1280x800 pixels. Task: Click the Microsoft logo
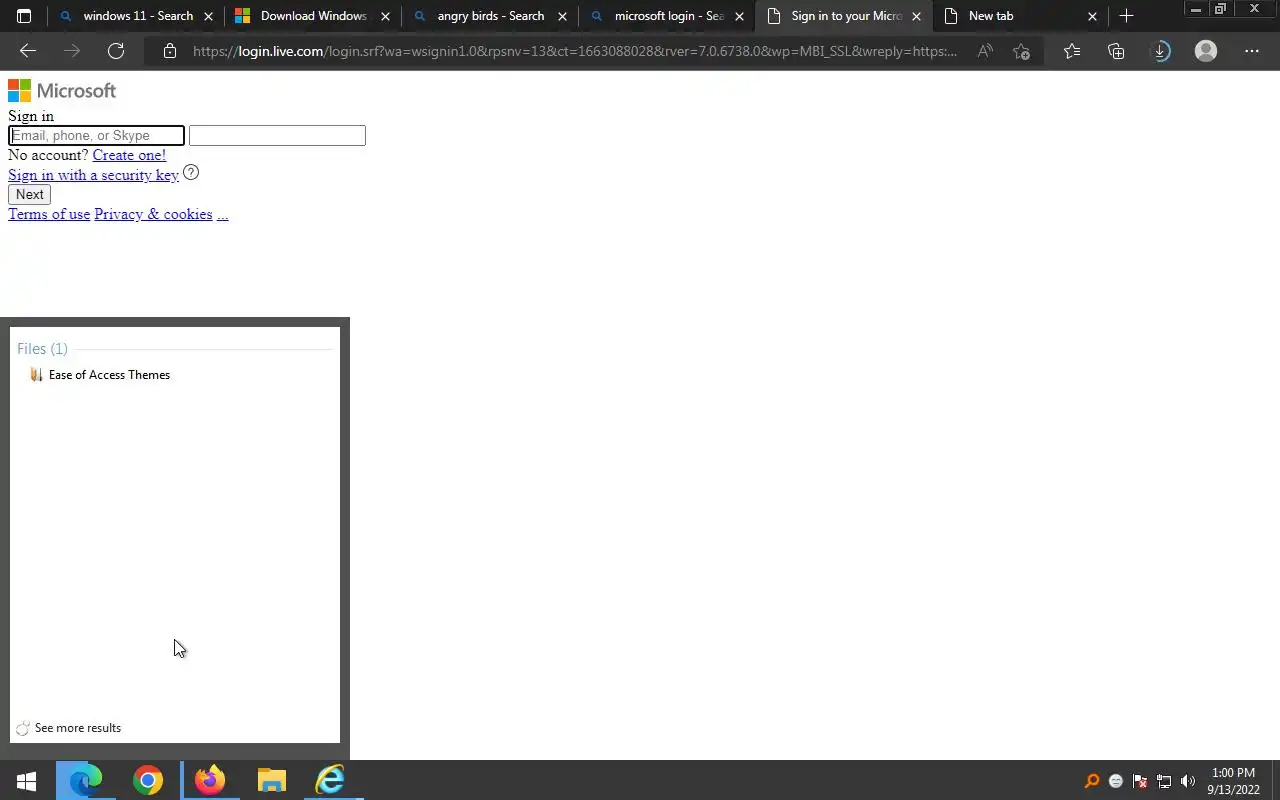(x=62, y=91)
